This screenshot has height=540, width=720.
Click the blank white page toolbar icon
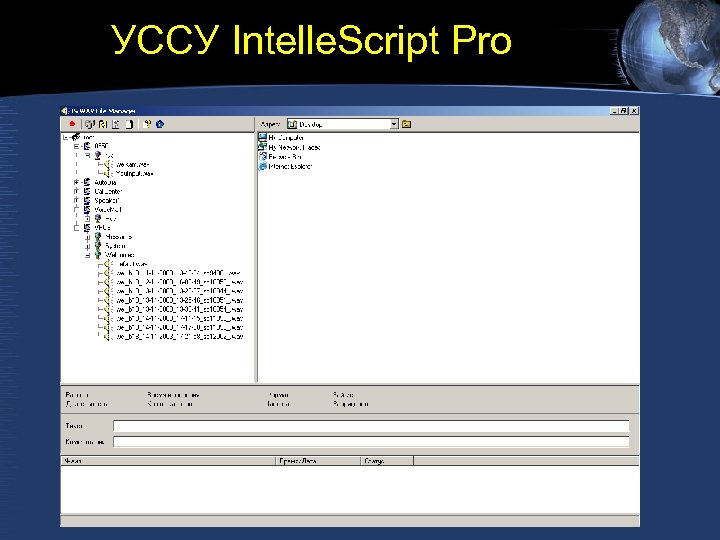[x=129, y=124]
